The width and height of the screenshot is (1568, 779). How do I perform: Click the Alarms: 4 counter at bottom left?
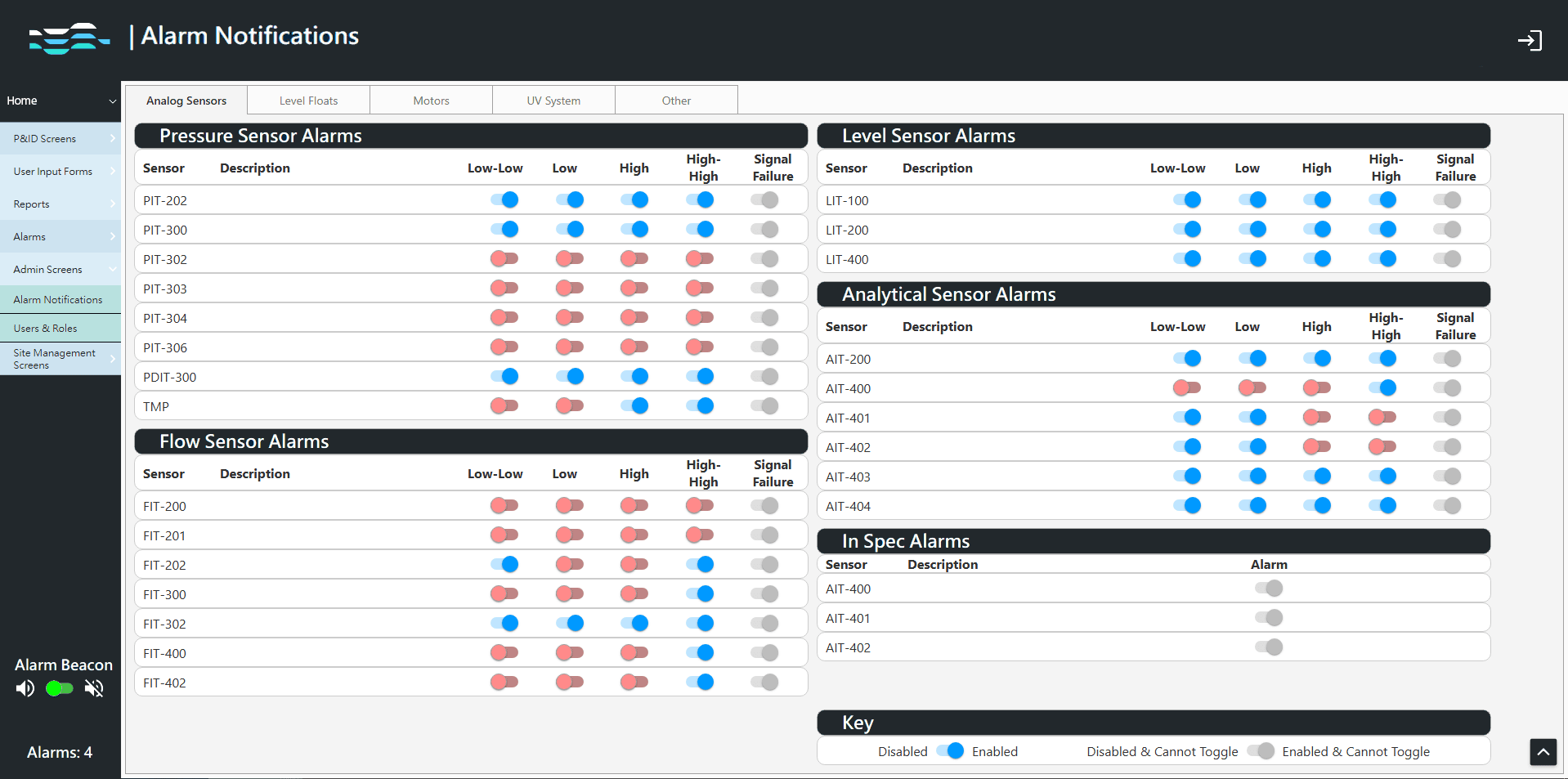tap(59, 752)
